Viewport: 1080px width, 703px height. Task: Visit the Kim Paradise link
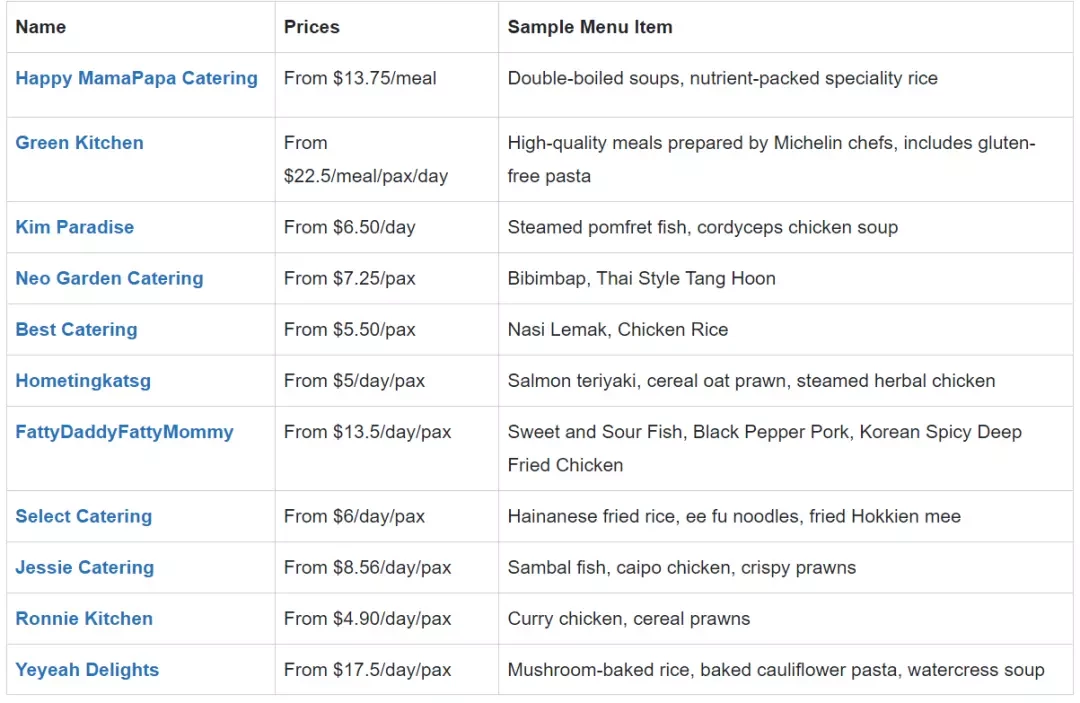pos(74,227)
